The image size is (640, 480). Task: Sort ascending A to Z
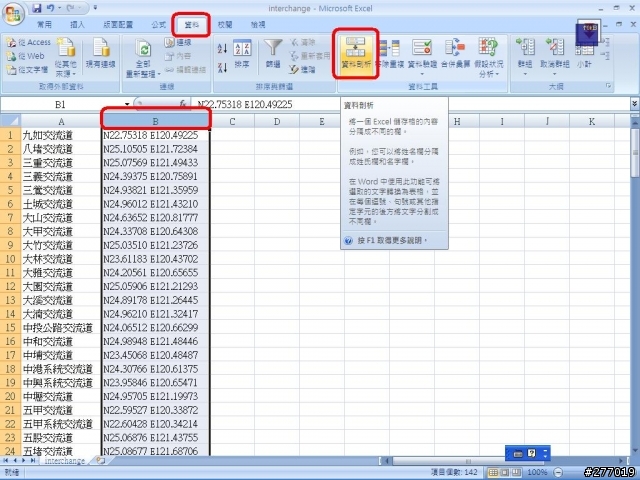[x=222, y=49]
